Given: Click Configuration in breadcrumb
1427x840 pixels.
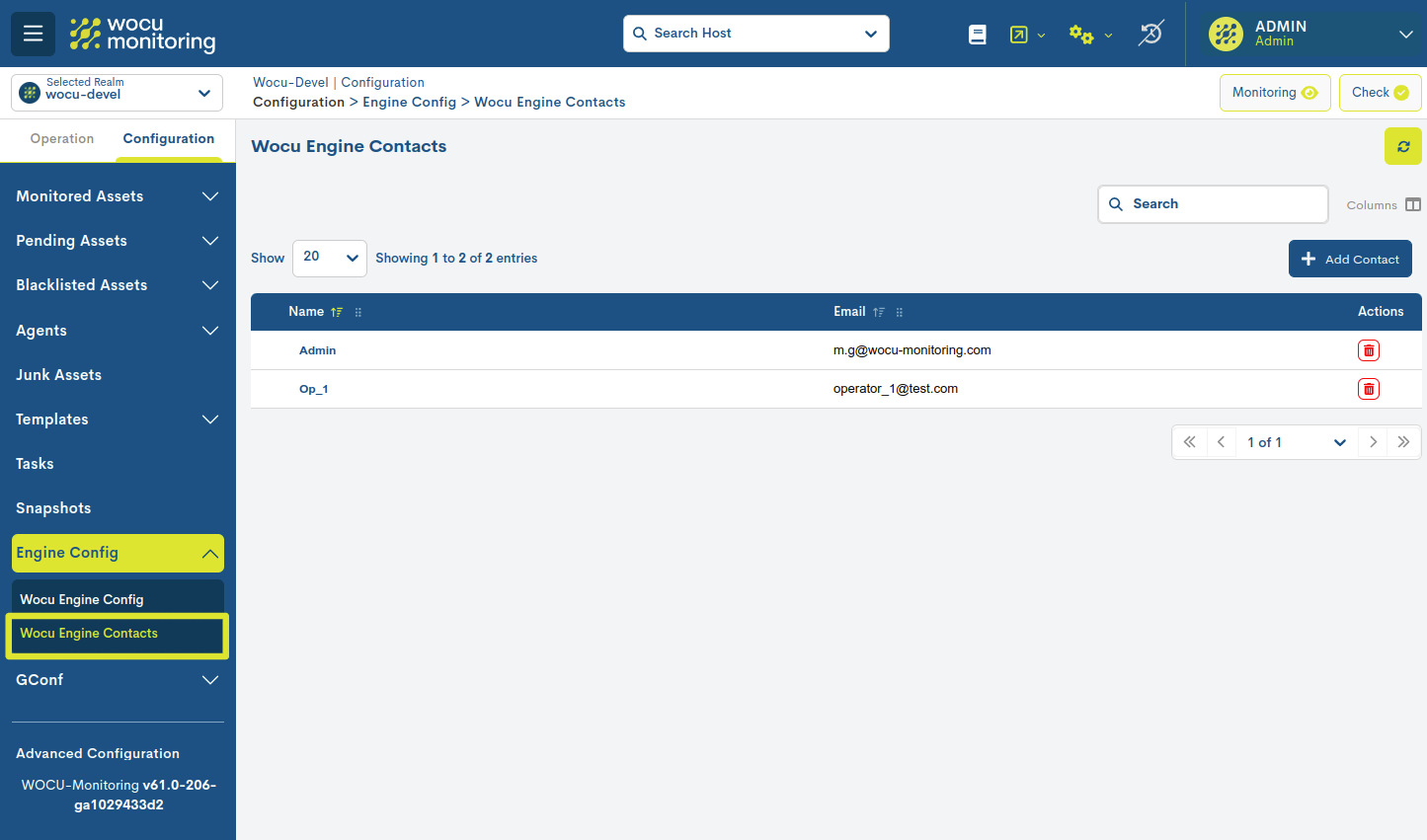Looking at the screenshot, I should click(x=298, y=103).
